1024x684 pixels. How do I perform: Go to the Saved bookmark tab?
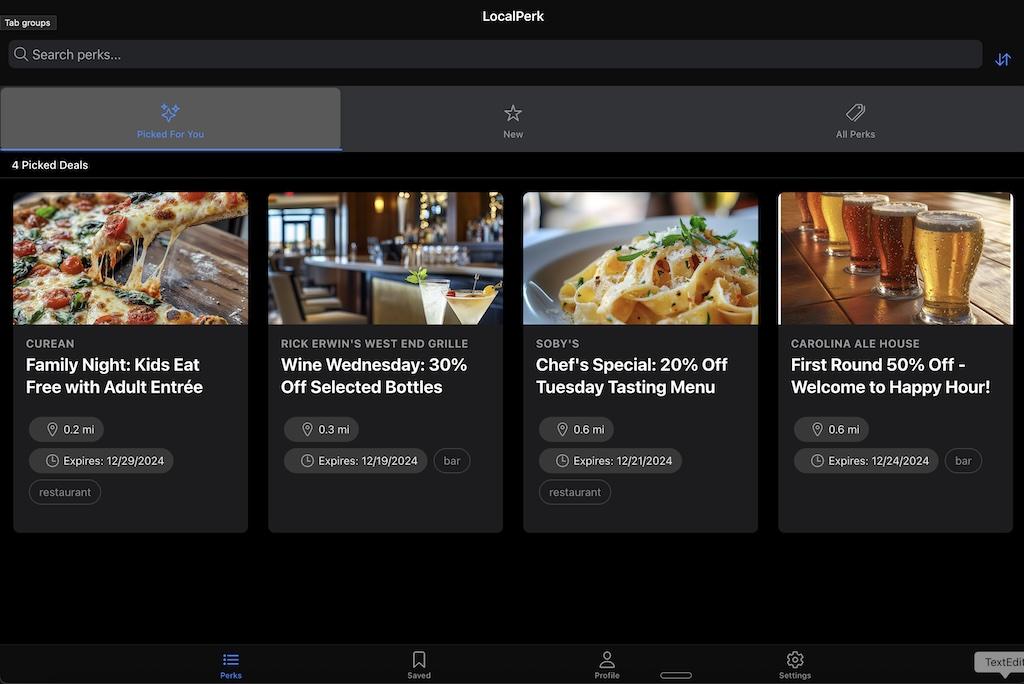click(419, 665)
